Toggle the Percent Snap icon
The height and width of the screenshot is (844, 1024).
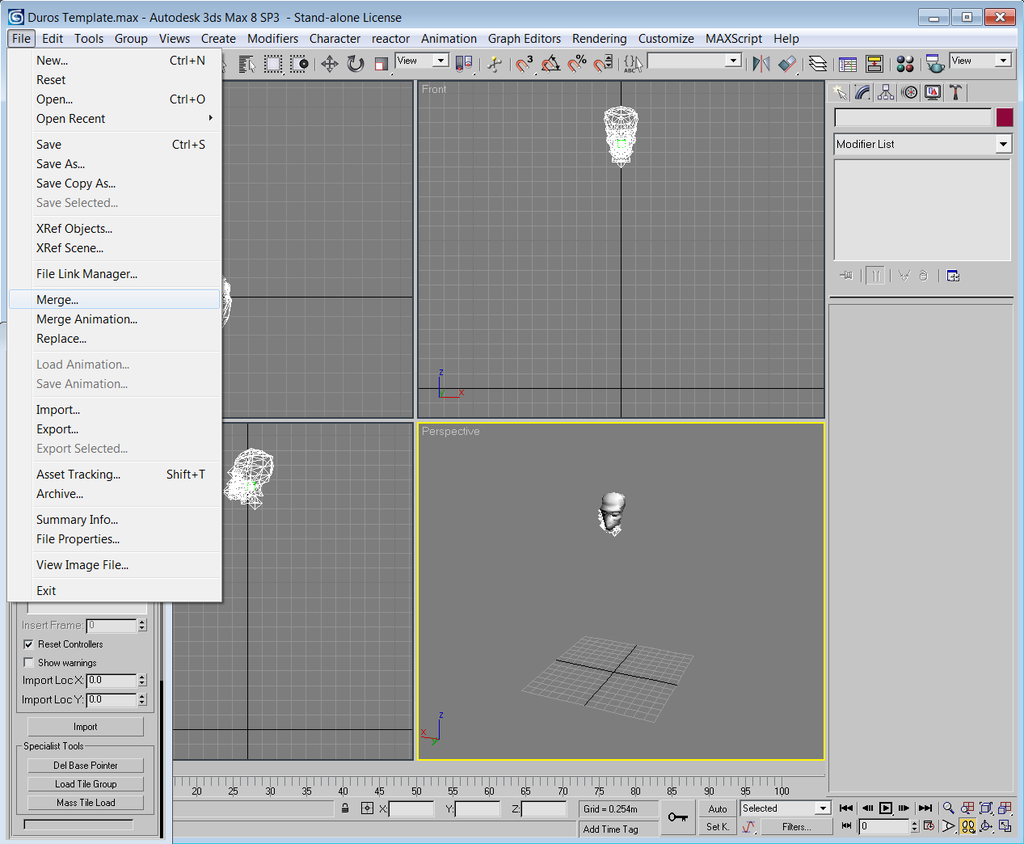[x=577, y=63]
